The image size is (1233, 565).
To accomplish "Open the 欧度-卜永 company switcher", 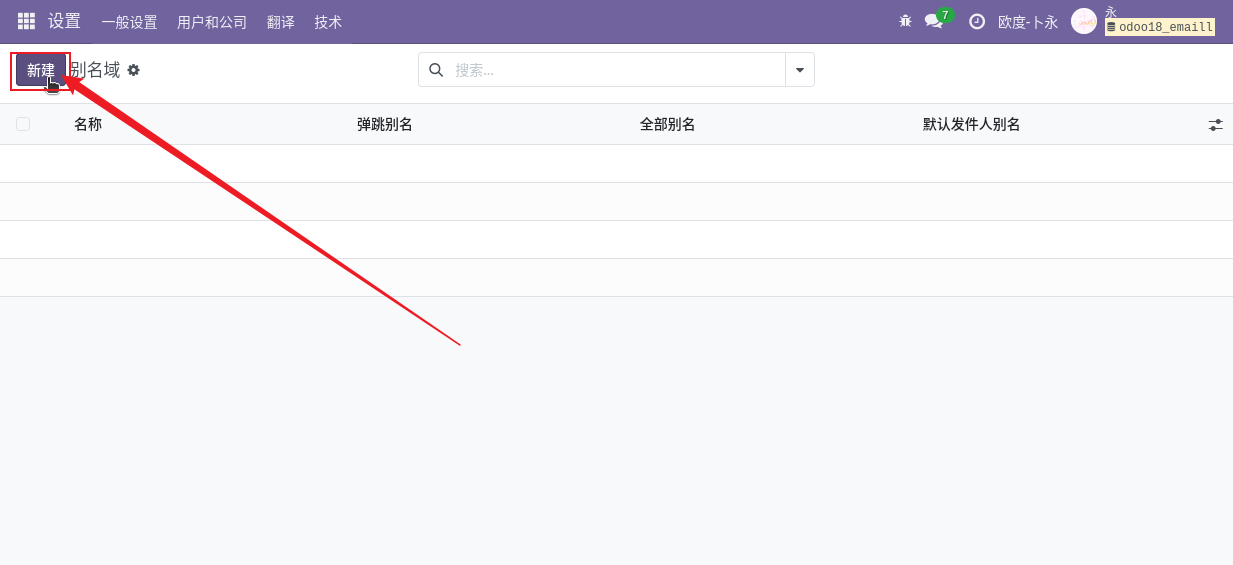I will (1028, 22).
